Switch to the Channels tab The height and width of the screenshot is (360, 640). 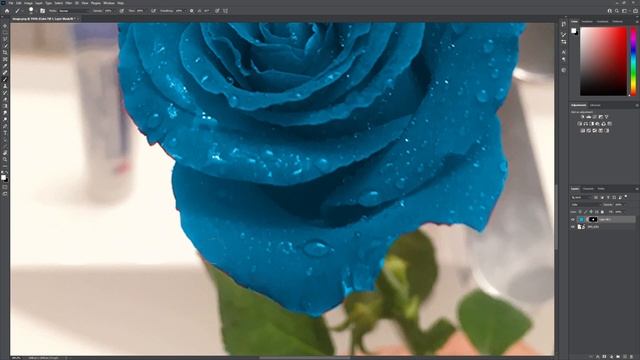click(x=588, y=189)
